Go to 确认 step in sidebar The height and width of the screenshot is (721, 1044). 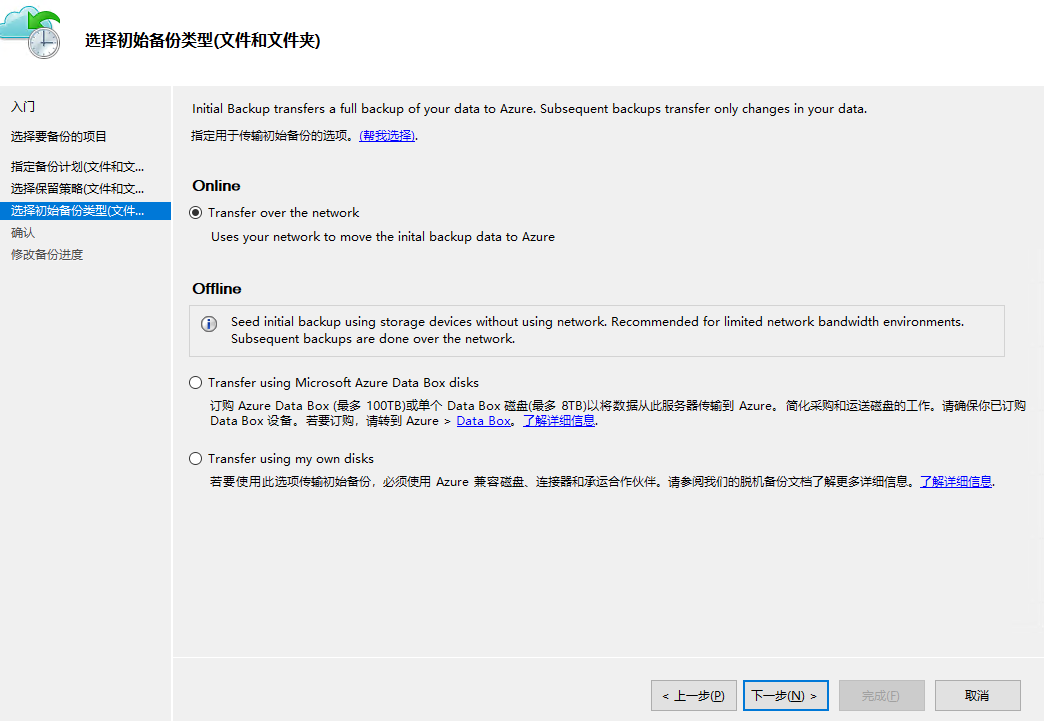tap(23, 232)
